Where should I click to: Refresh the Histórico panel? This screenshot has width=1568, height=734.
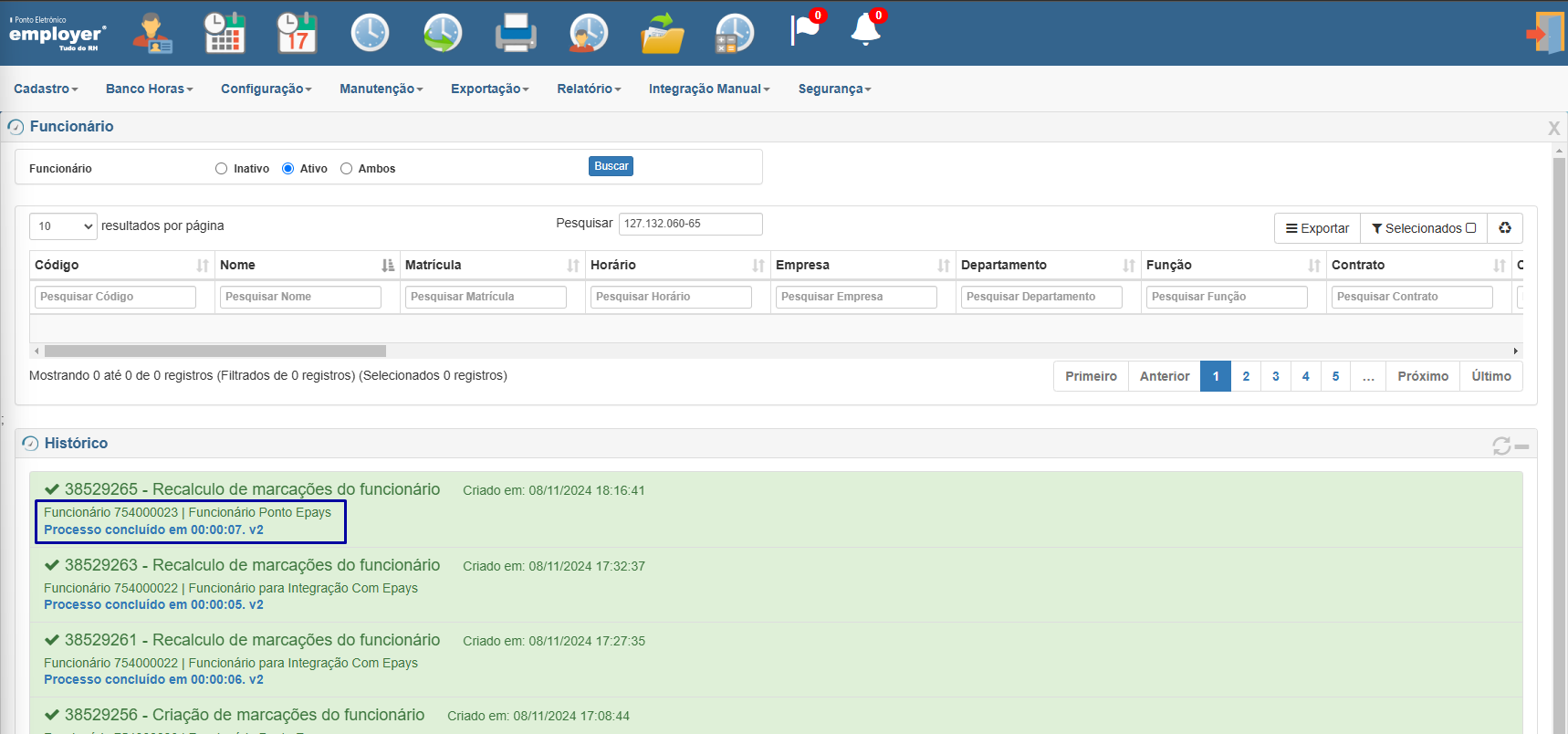coord(1501,446)
